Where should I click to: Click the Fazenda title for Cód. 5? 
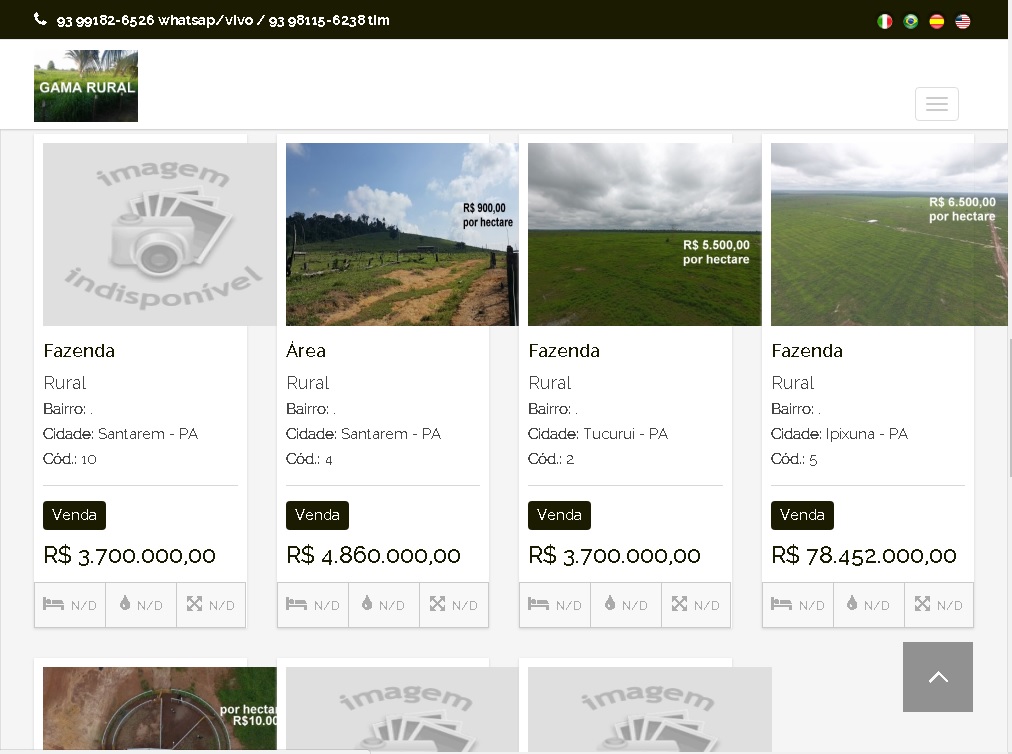click(807, 351)
